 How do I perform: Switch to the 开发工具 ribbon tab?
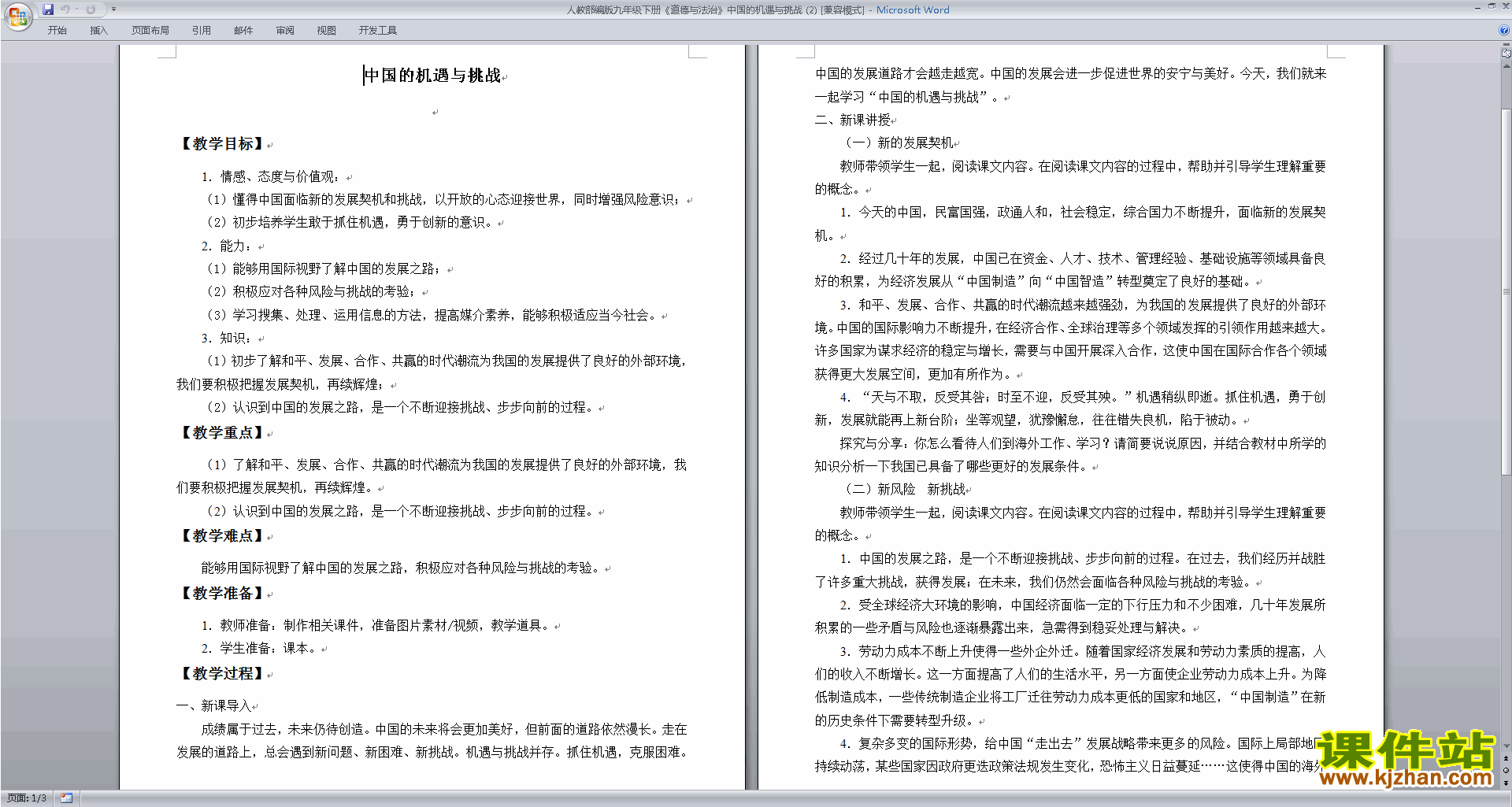coord(378,31)
